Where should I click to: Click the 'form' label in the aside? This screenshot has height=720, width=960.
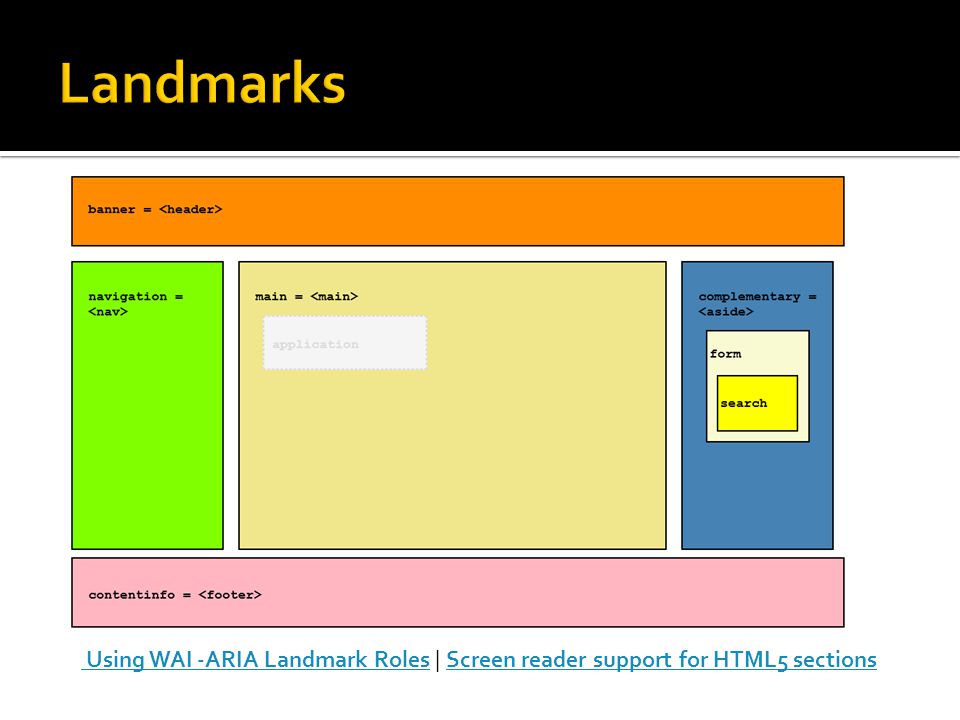click(x=726, y=354)
